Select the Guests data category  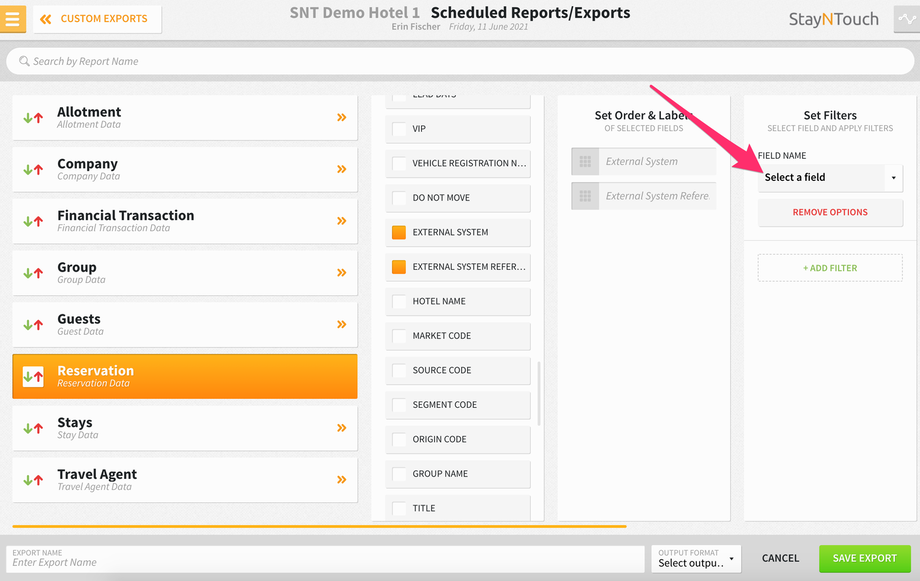point(185,324)
